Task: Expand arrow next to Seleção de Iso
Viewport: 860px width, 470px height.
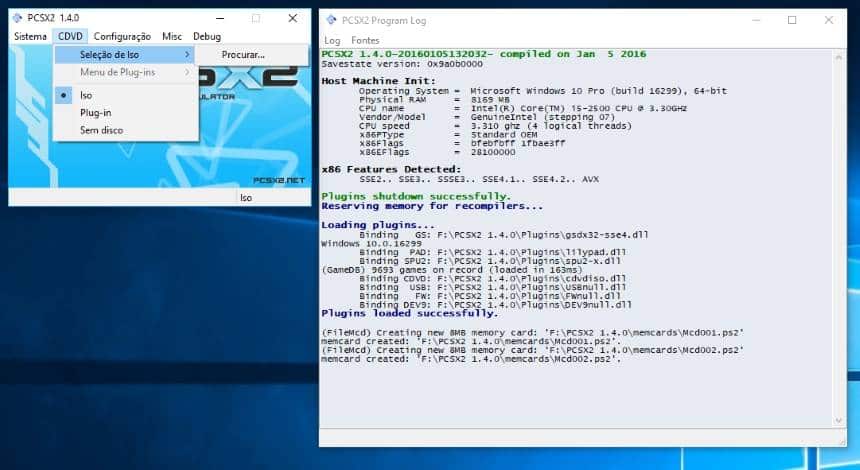Action: point(187,54)
